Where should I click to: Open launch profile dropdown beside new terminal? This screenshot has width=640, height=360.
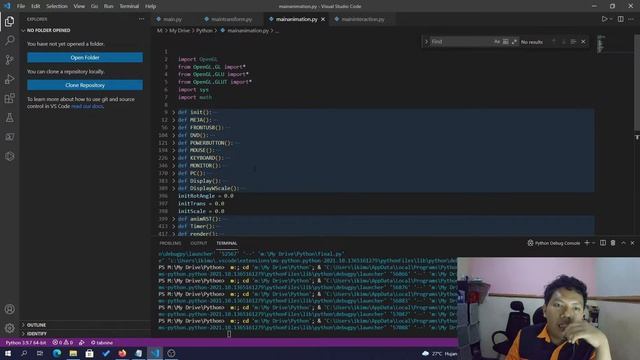click(x=593, y=243)
